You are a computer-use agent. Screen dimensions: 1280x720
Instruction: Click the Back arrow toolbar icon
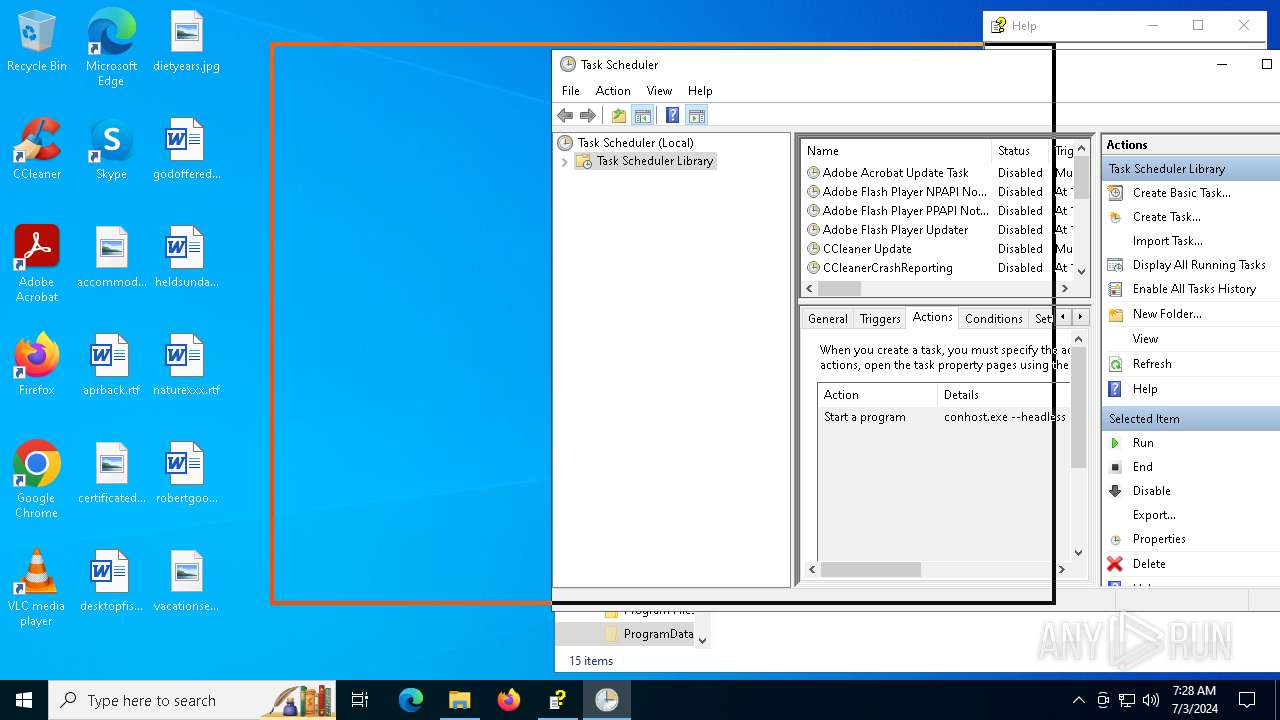tap(565, 116)
